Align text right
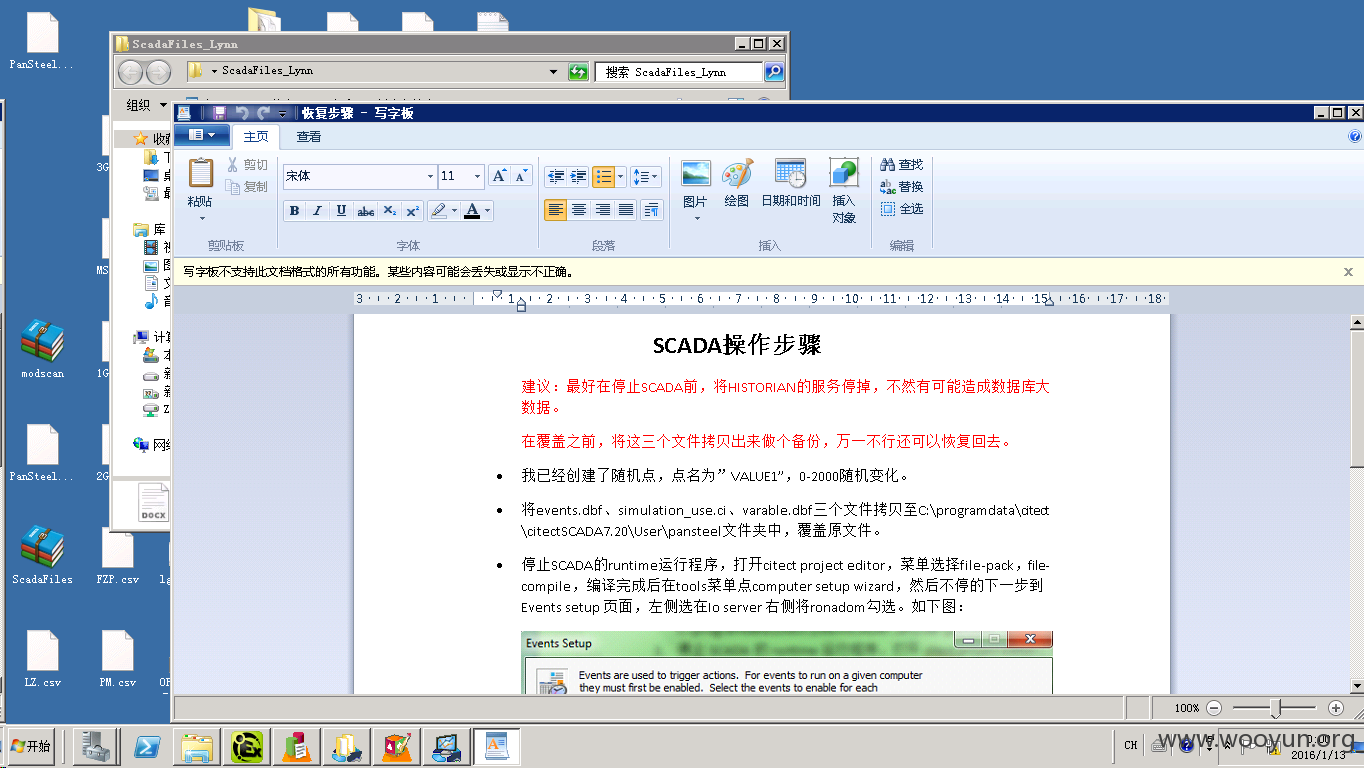Image resolution: width=1364 pixels, height=768 pixels. coord(603,210)
